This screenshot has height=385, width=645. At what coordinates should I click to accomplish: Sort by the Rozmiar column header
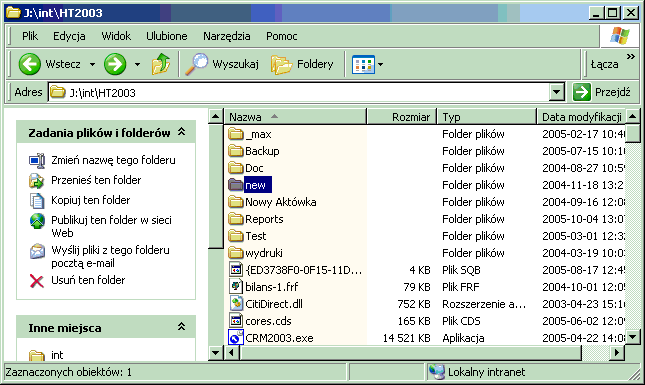pos(401,117)
